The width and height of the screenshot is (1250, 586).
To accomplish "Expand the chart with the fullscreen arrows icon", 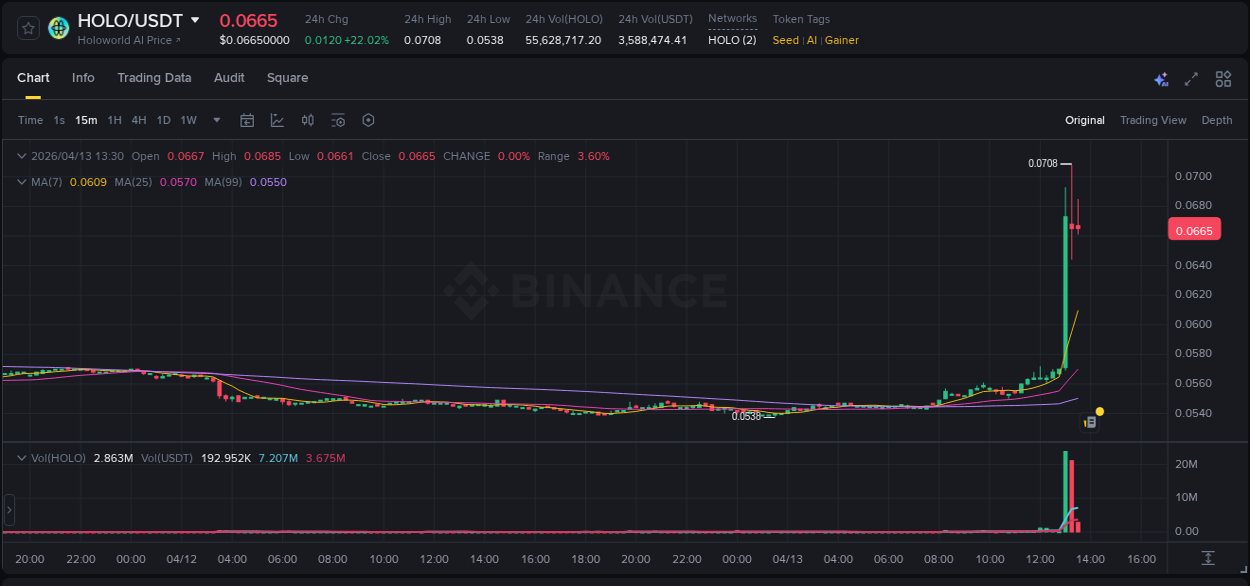I will tap(1191, 78).
